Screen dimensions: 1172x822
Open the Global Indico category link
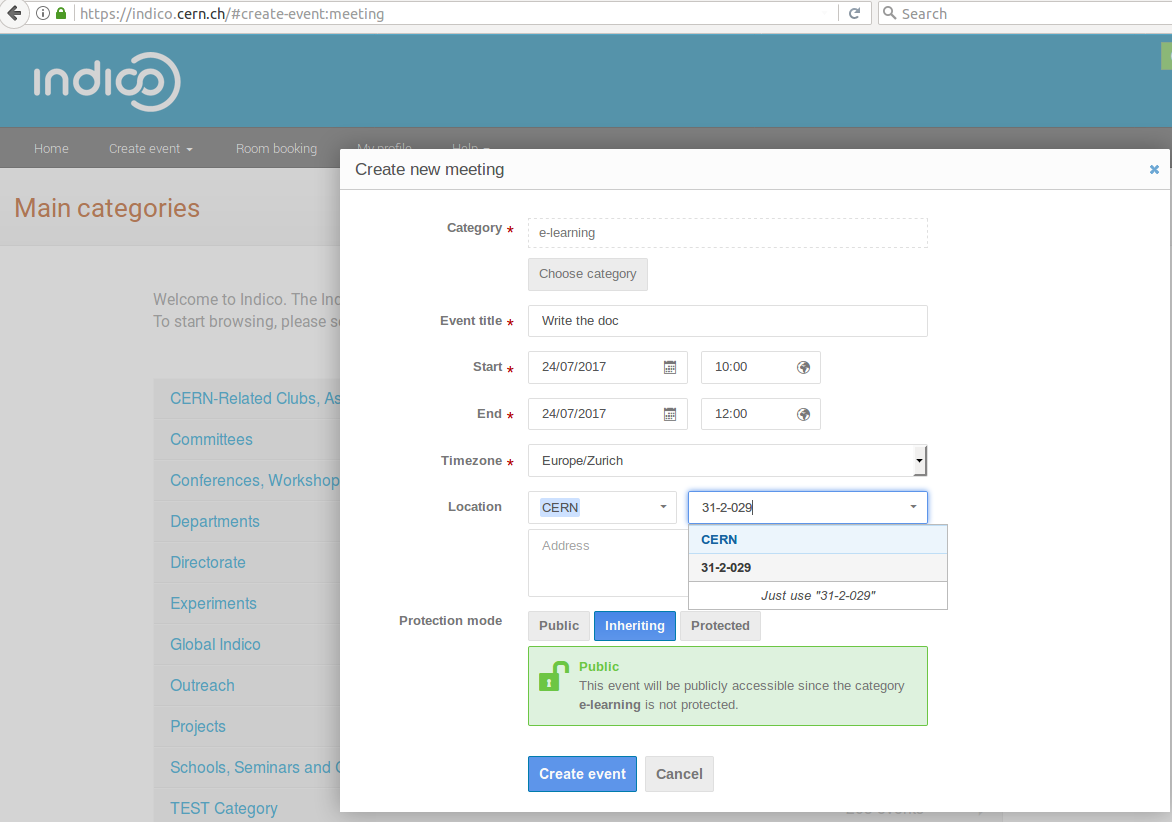tap(215, 645)
